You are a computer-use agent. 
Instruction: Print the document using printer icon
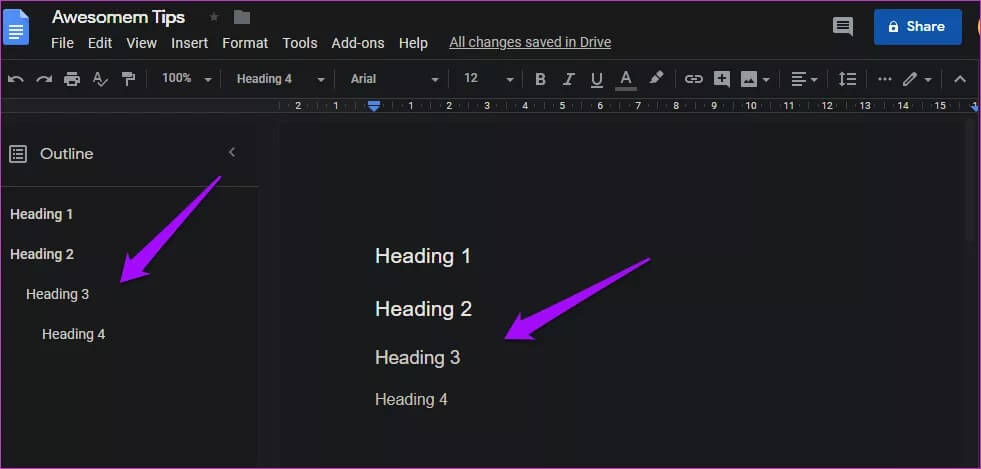(x=73, y=79)
